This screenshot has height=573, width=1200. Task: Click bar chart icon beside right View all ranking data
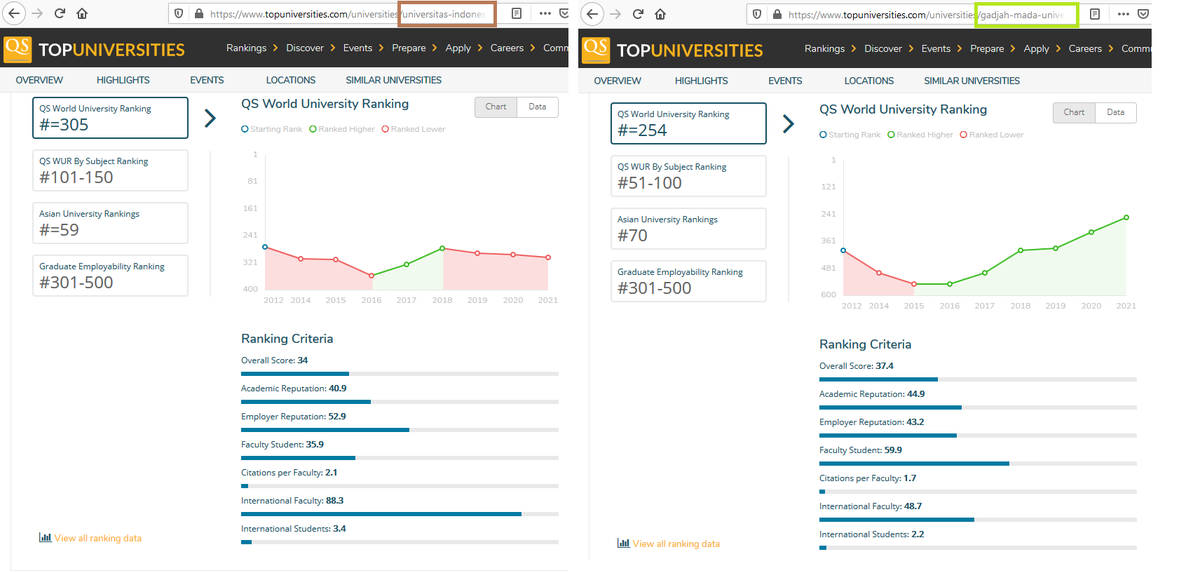coord(624,543)
